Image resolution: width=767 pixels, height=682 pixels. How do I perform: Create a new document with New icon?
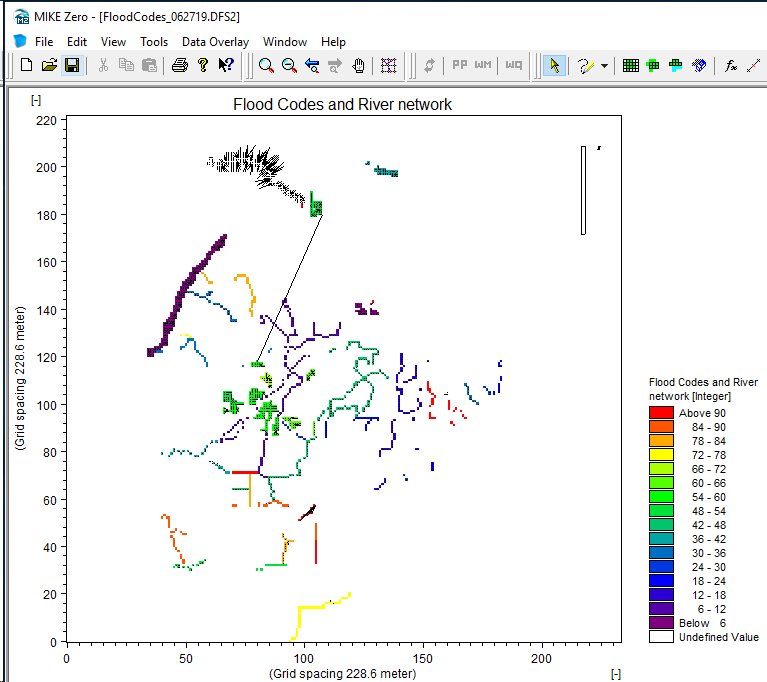[x=26, y=65]
